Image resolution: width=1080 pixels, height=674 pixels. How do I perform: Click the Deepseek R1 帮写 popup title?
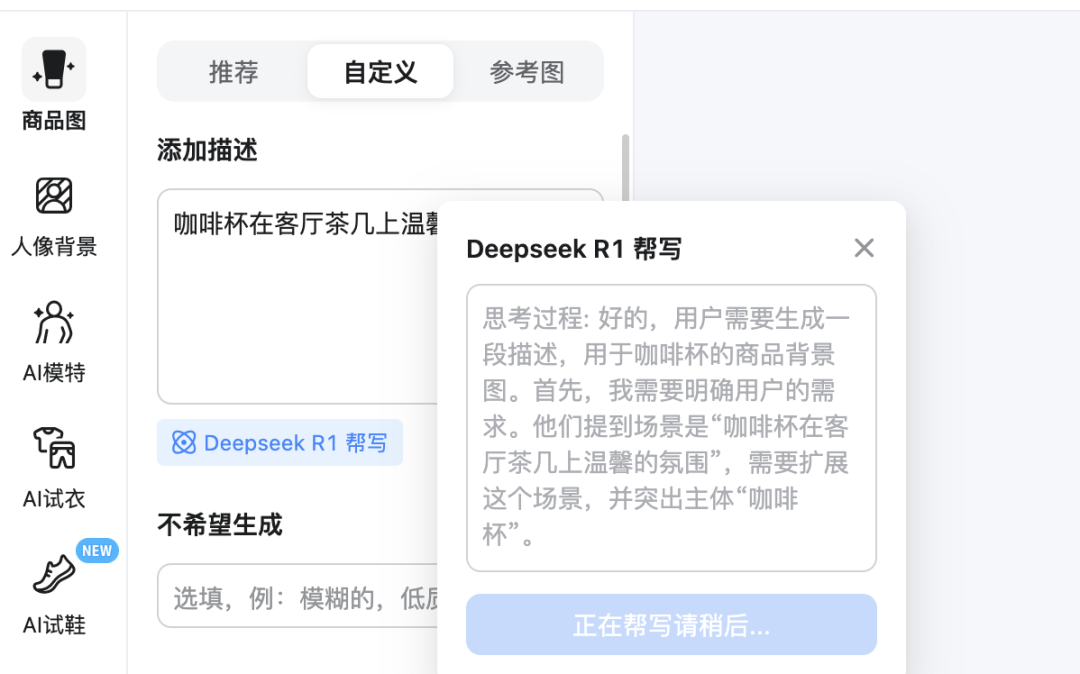(x=574, y=249)
